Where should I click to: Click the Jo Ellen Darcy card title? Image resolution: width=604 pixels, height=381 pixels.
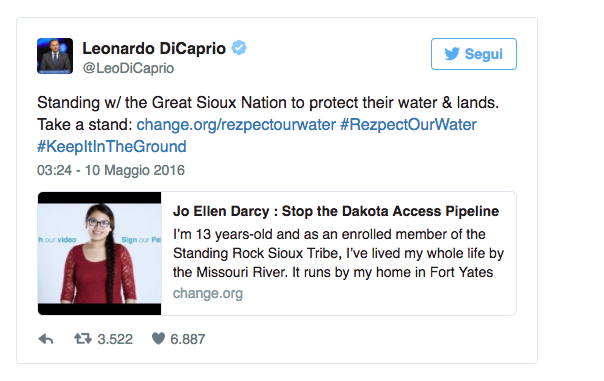336,211
